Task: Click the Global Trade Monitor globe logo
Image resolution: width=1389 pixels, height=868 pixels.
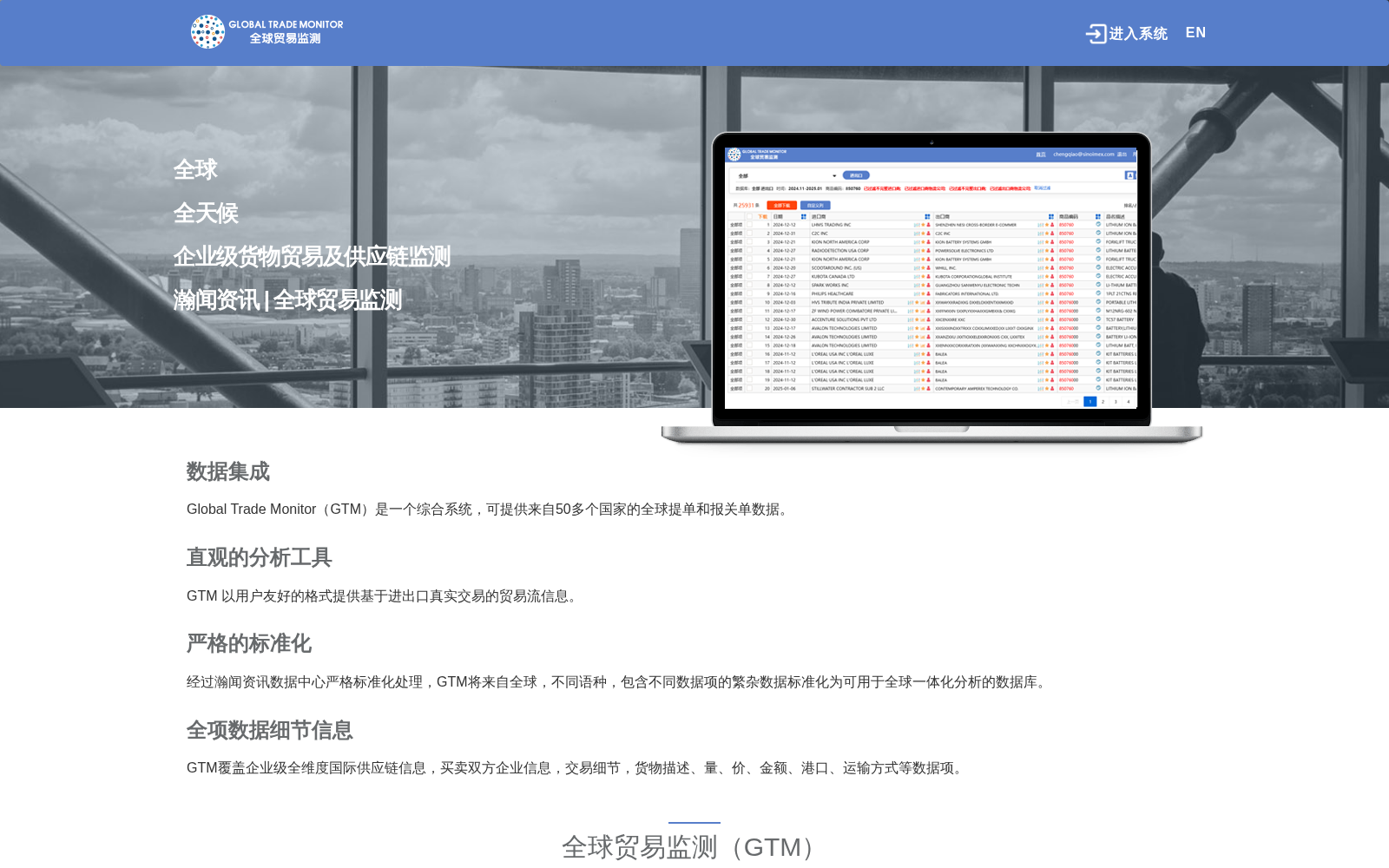Action: point(207,32)
